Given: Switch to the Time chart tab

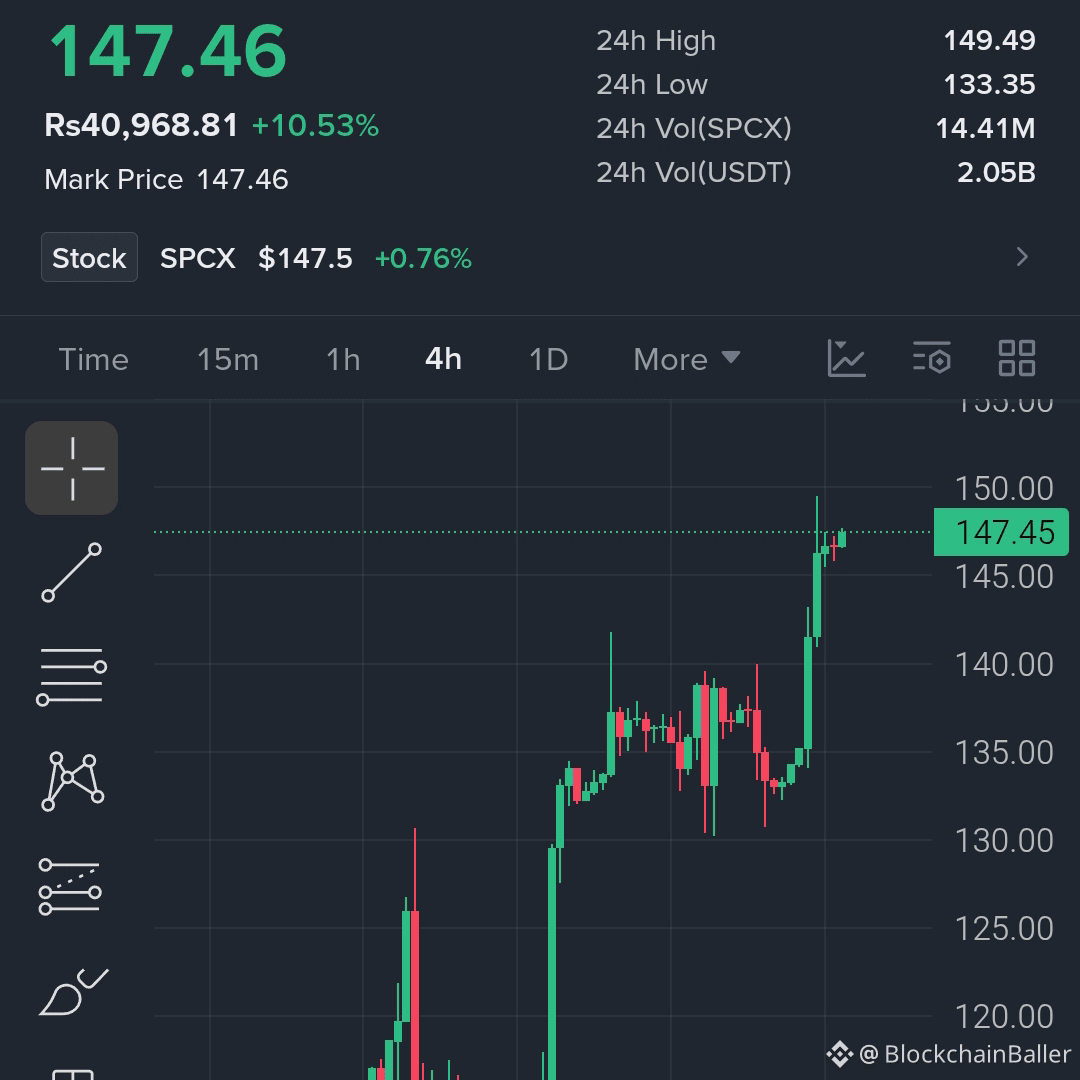Looking at the screenshot, I should coord(94,360).
